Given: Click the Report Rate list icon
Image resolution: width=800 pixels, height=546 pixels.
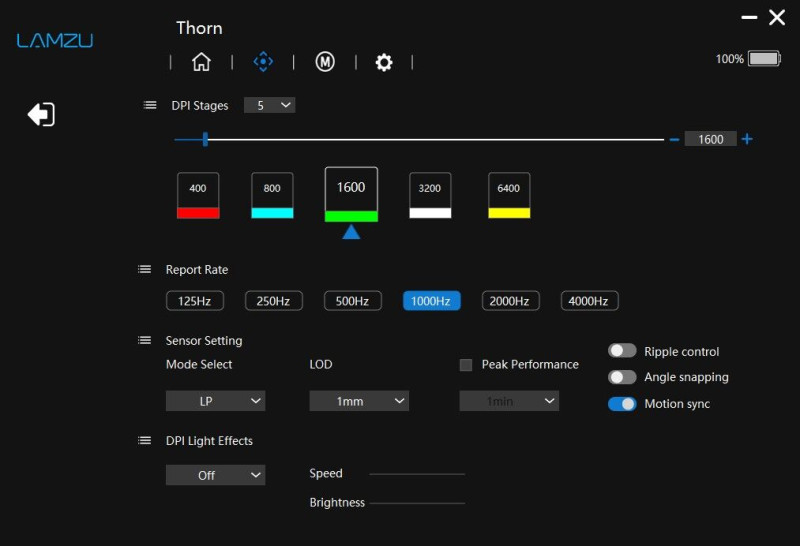Looking at the screenshot, I should (144, 269).
